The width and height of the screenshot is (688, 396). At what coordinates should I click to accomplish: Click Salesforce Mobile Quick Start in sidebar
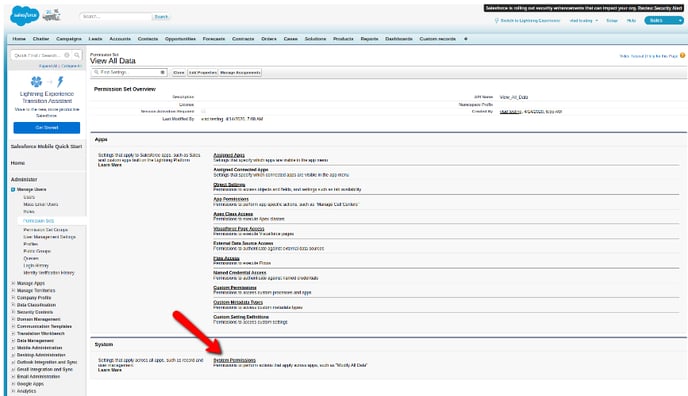pos(46,146)
